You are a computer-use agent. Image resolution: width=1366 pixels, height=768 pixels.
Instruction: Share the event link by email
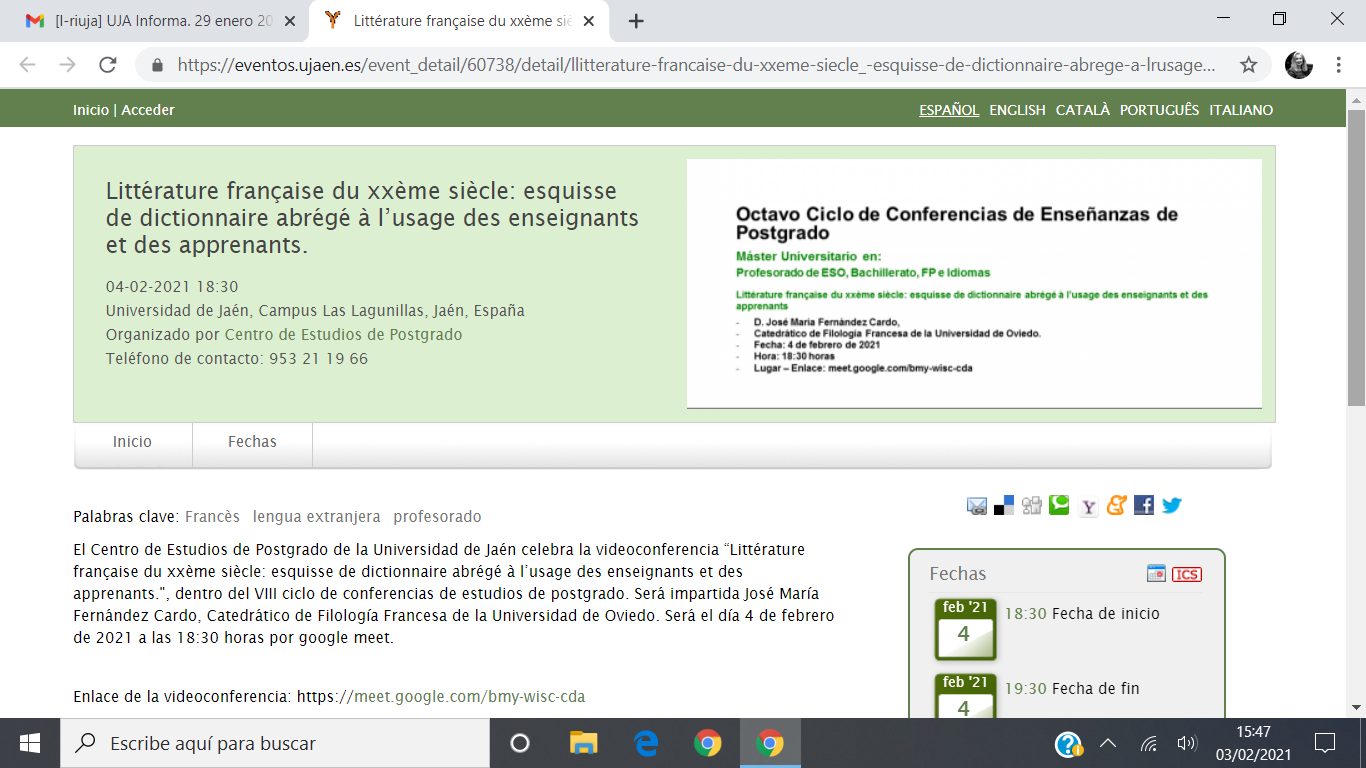(977, 506)
